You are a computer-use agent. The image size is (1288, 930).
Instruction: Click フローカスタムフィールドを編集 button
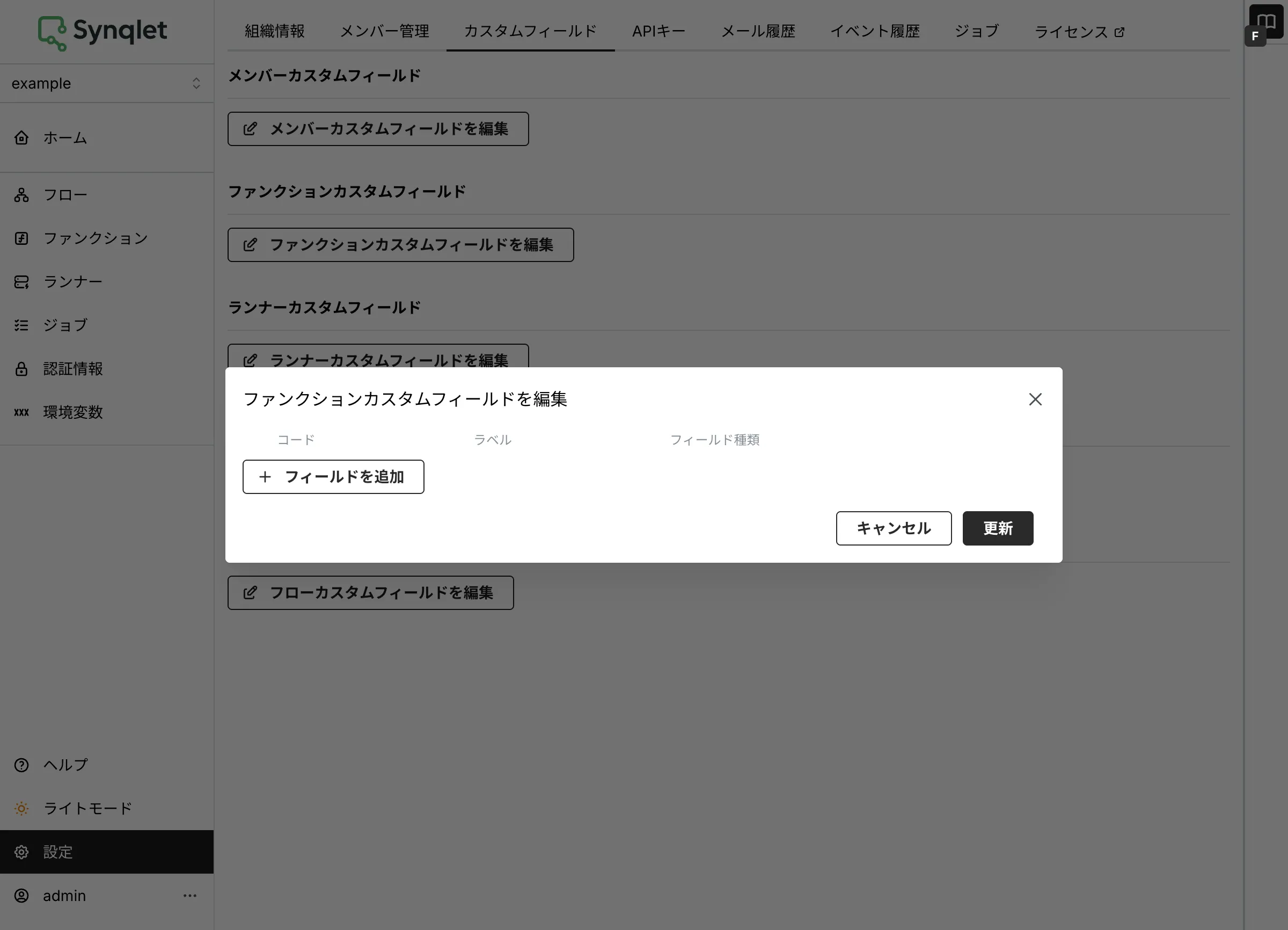(x=371, y=593)
